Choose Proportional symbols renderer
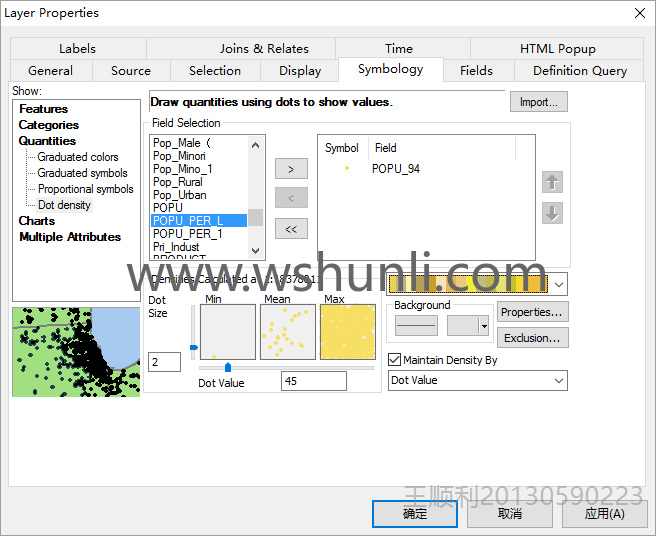 click(86, 189)
